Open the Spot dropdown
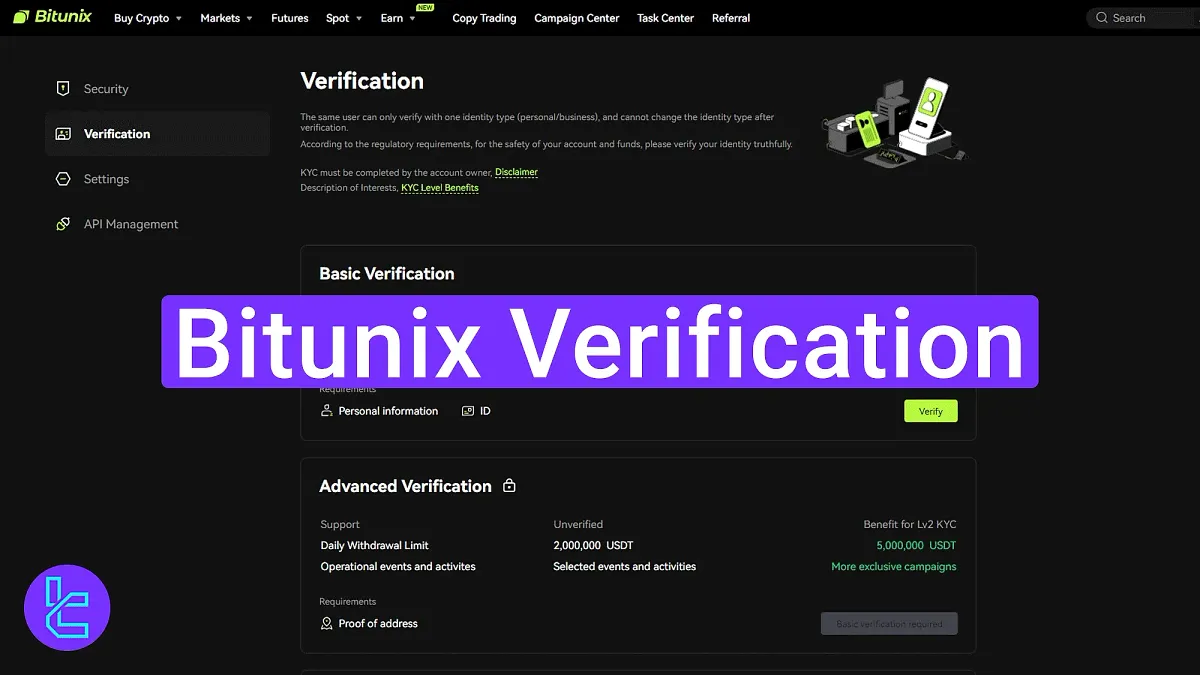This screenshot has width=1200, height=675. coord(338,17)
